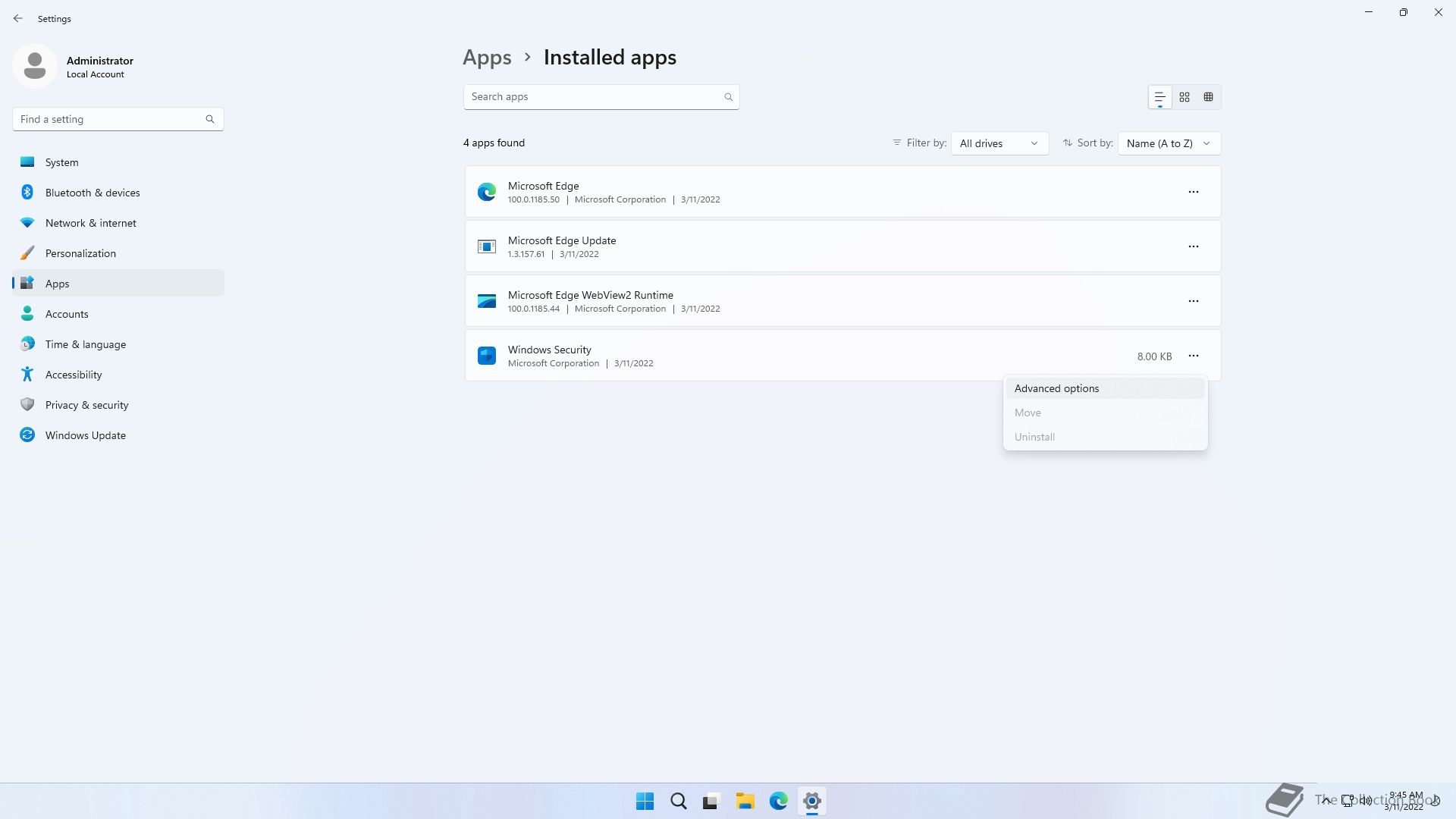Screen dimensions: 1456x819
Task: Open Privacy & security settings
Action: [x=118, y=405]
